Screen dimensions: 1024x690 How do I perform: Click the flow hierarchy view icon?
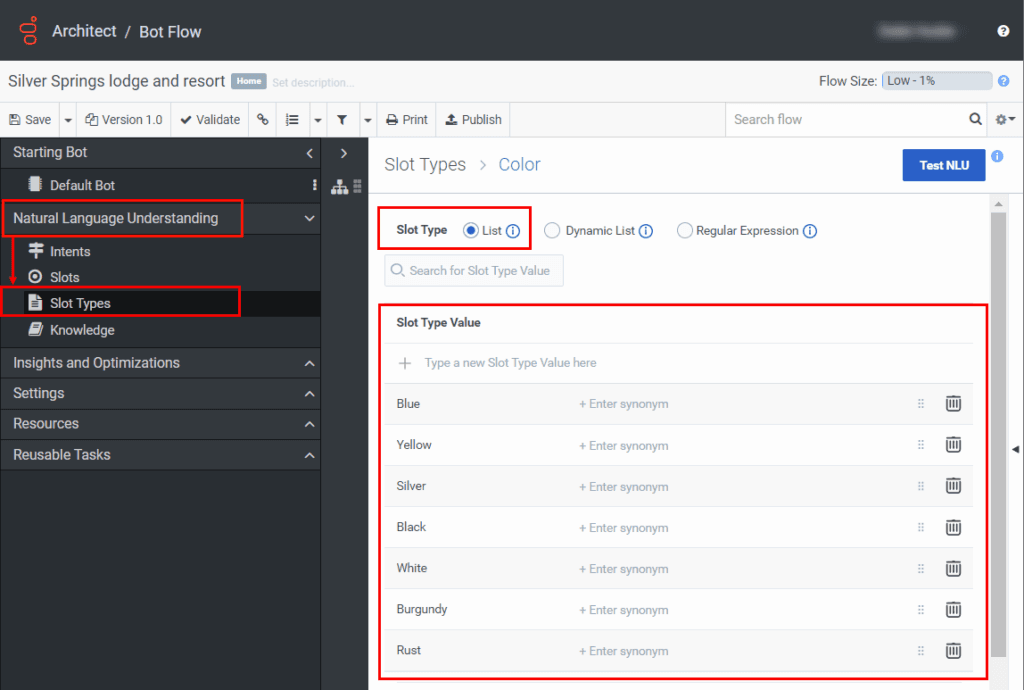point(339,186)
